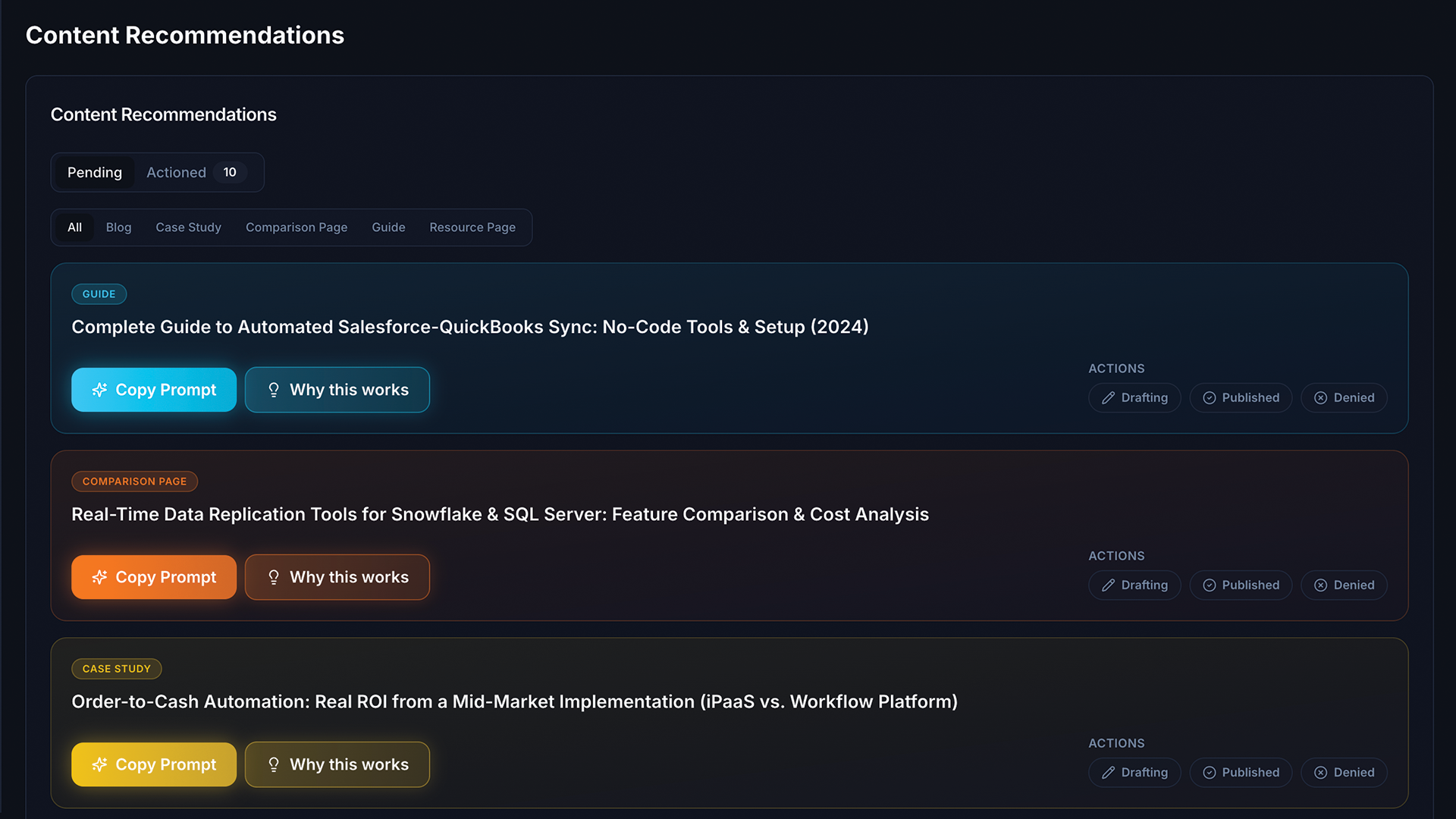Mark Snowflake comparison page as Drafting
This screenshot has height=819, width=1456.
(x=1134, y=585)
